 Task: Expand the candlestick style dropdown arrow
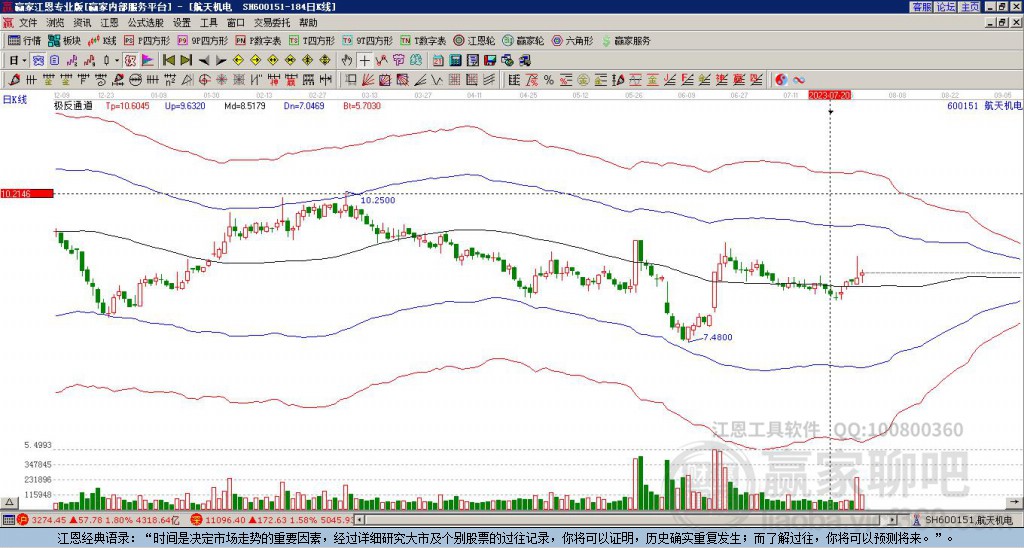pos(117,61)
